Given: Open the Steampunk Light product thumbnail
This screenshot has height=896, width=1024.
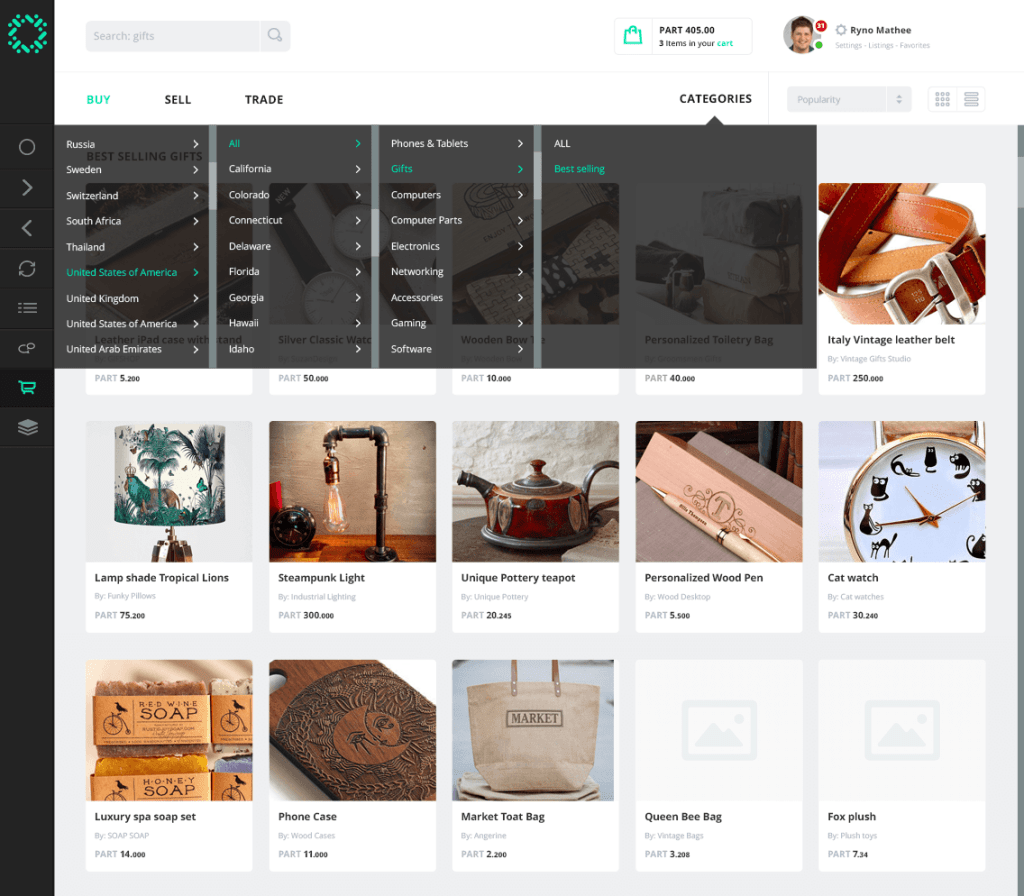Looking at the screenshot, I should click(352, 491).
